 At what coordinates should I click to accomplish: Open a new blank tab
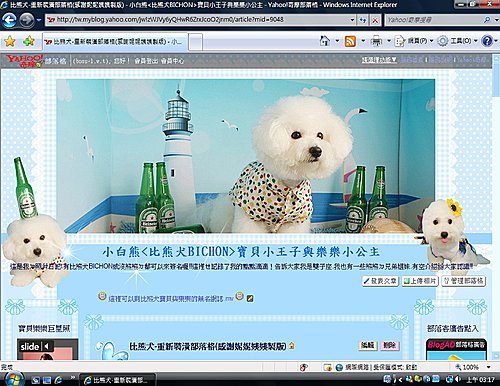(196, 42)
